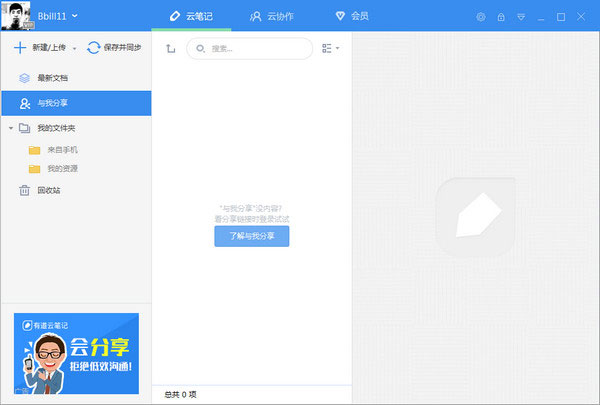This screenshot has width=600, height=405.
Task: Collapse the 我的文件夹 tree arrow
Action: pos(10,128)
